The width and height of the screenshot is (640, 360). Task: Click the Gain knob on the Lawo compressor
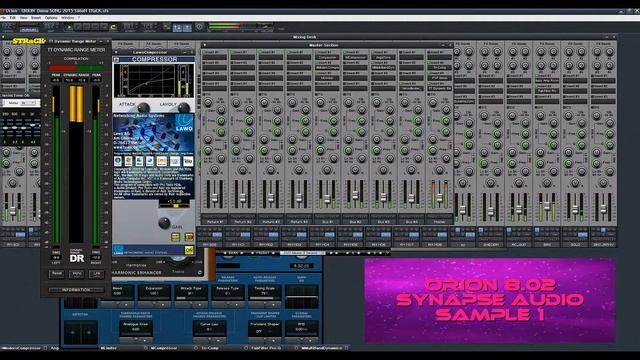click(164, 222)
